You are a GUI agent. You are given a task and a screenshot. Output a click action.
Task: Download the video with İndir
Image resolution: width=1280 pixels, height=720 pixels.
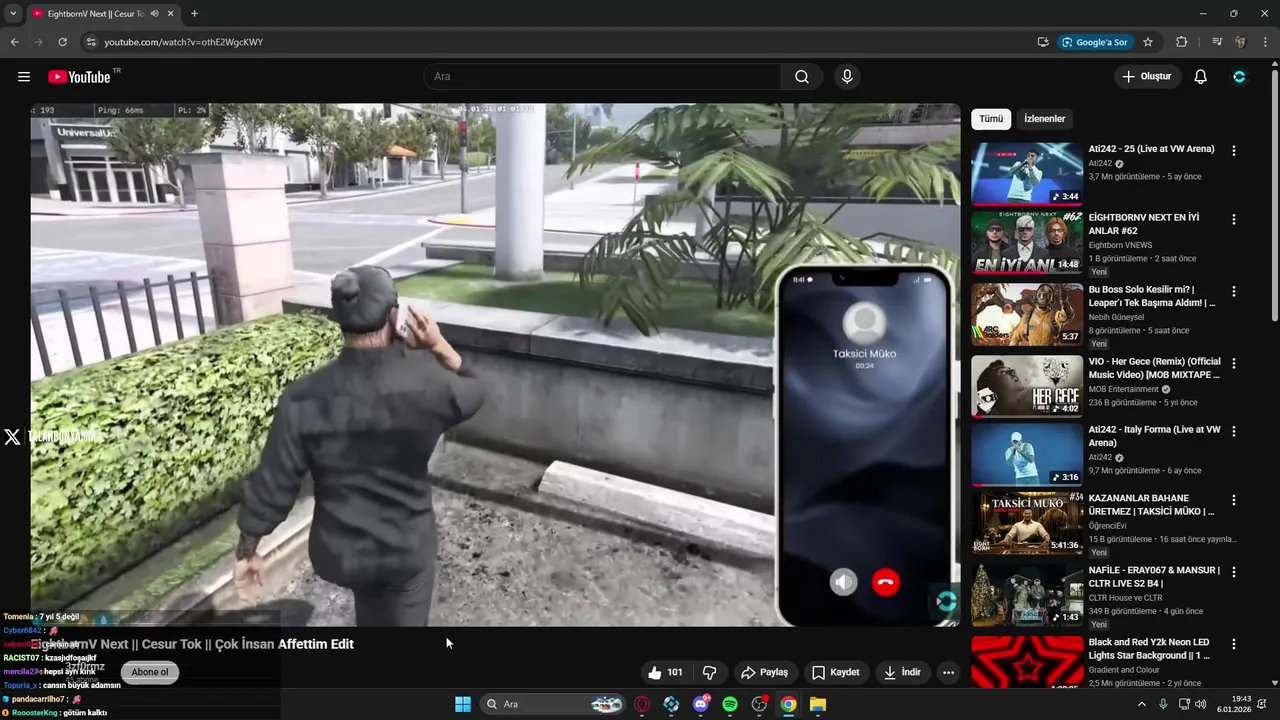[902, 673]
